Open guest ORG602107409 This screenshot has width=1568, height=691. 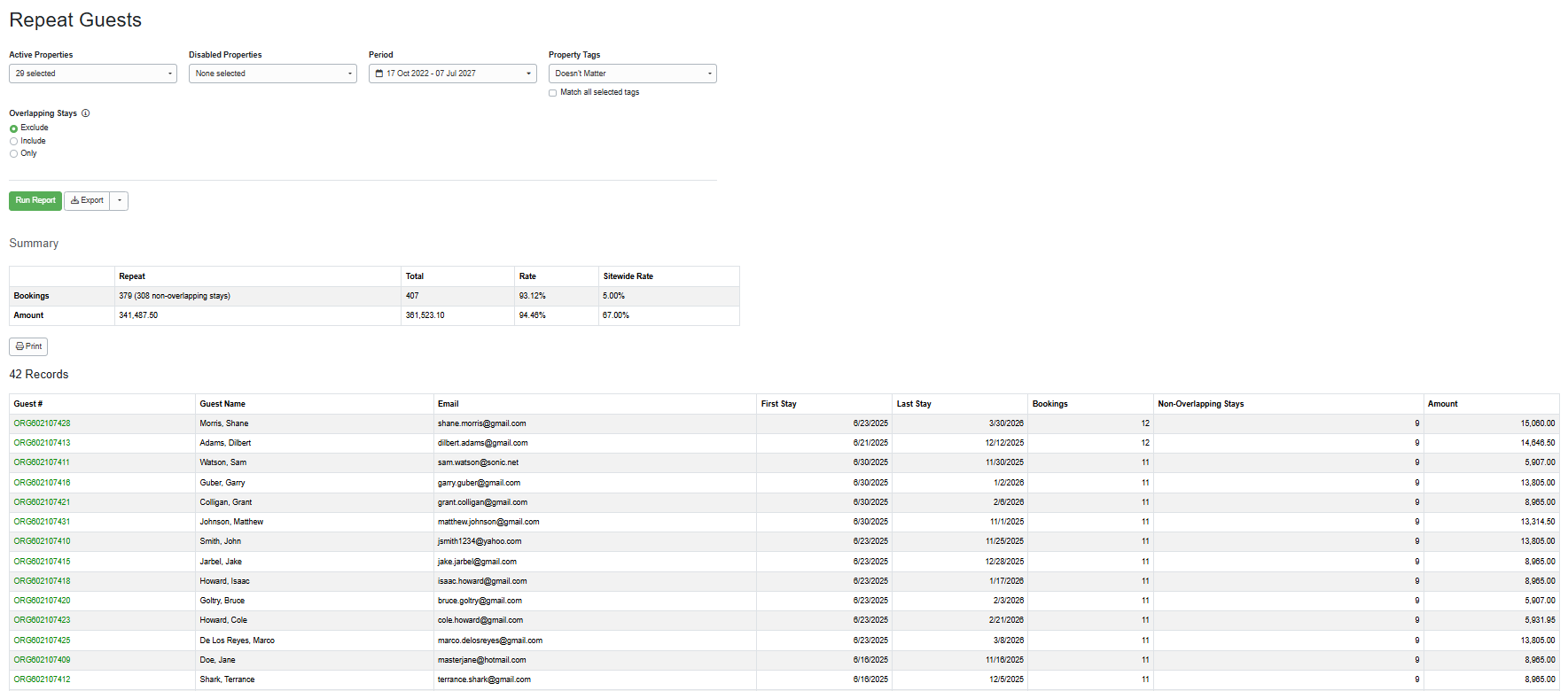42,660
